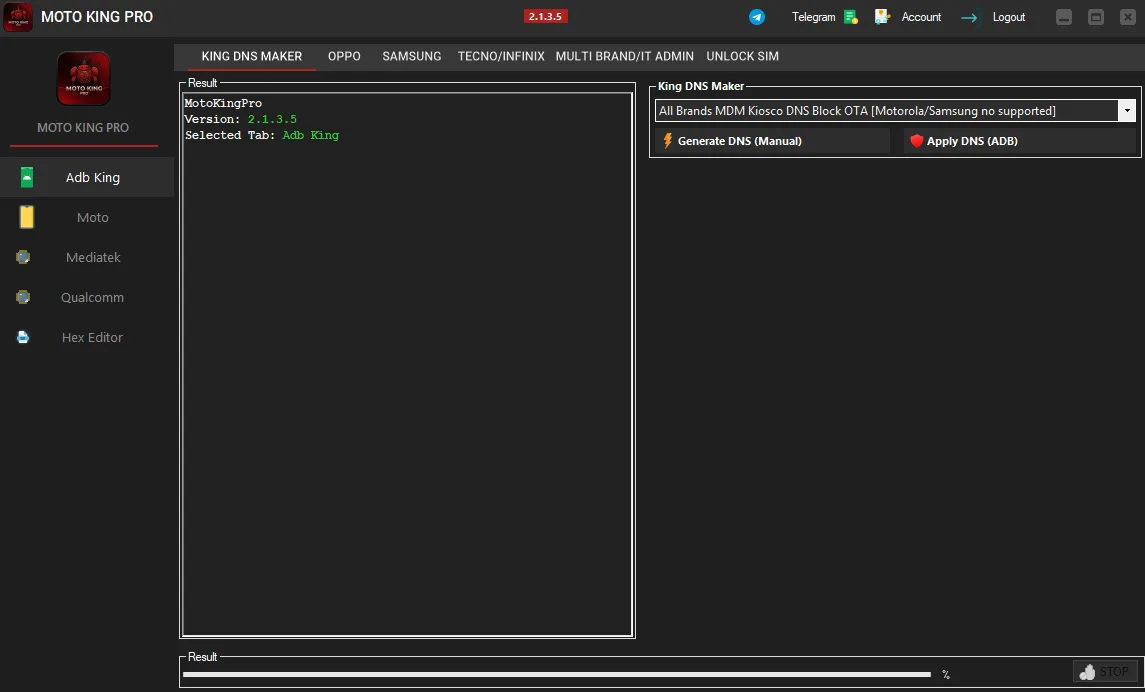Image resolution: width=1145 pixels, height=692 pixels.
Task: Click the MOTO KING PRO label under sidebar logo
Action: pyautogui.click(x=83, y=128)
